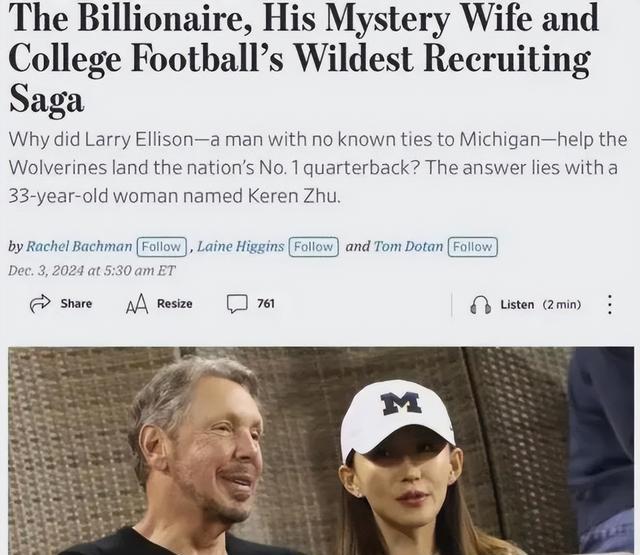
Task: Open Rachel Bachman author page
Action: [79, 246]
